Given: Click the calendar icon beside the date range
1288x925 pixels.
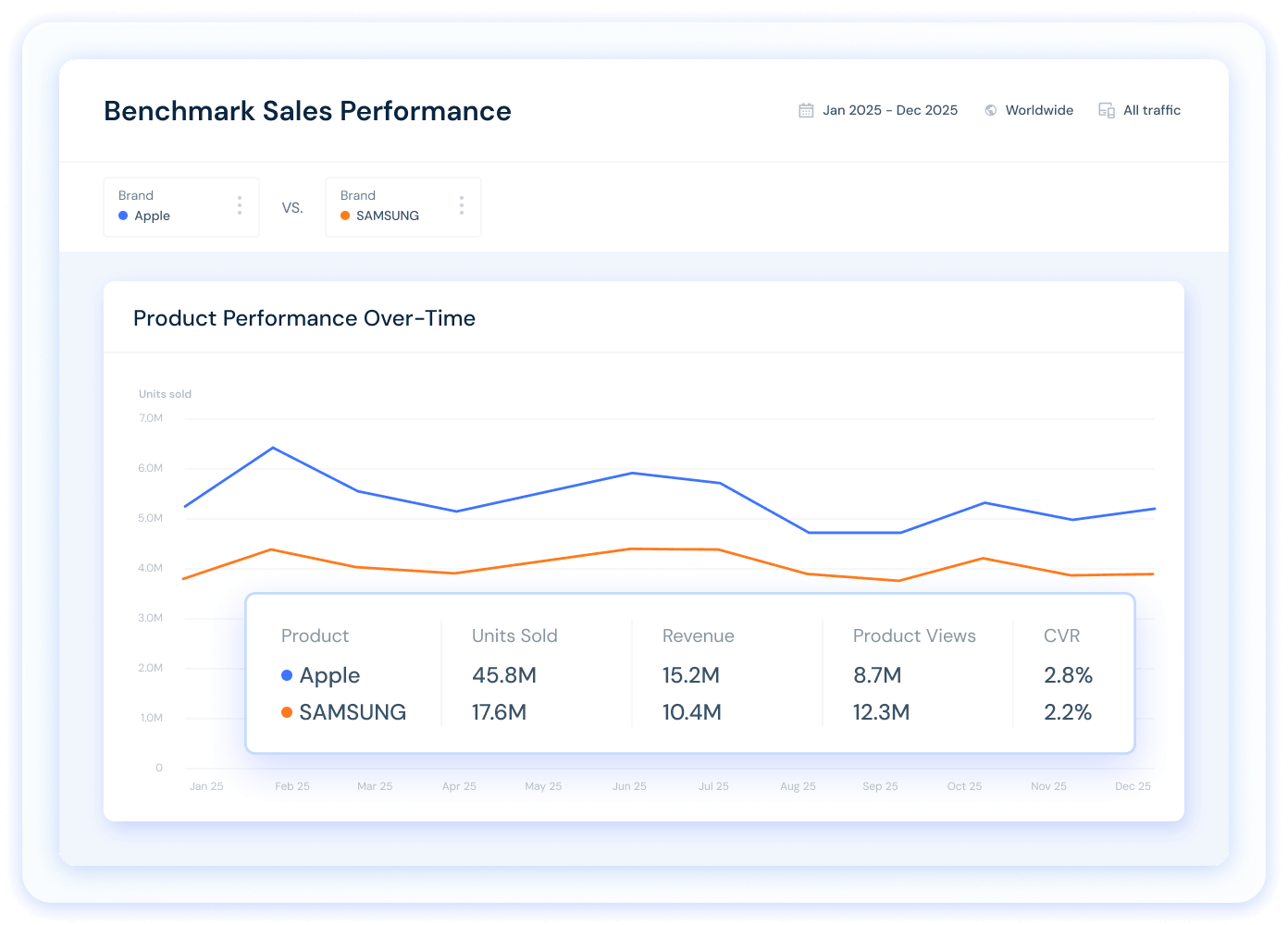Looking at the screenshot, I should point(806,110).
